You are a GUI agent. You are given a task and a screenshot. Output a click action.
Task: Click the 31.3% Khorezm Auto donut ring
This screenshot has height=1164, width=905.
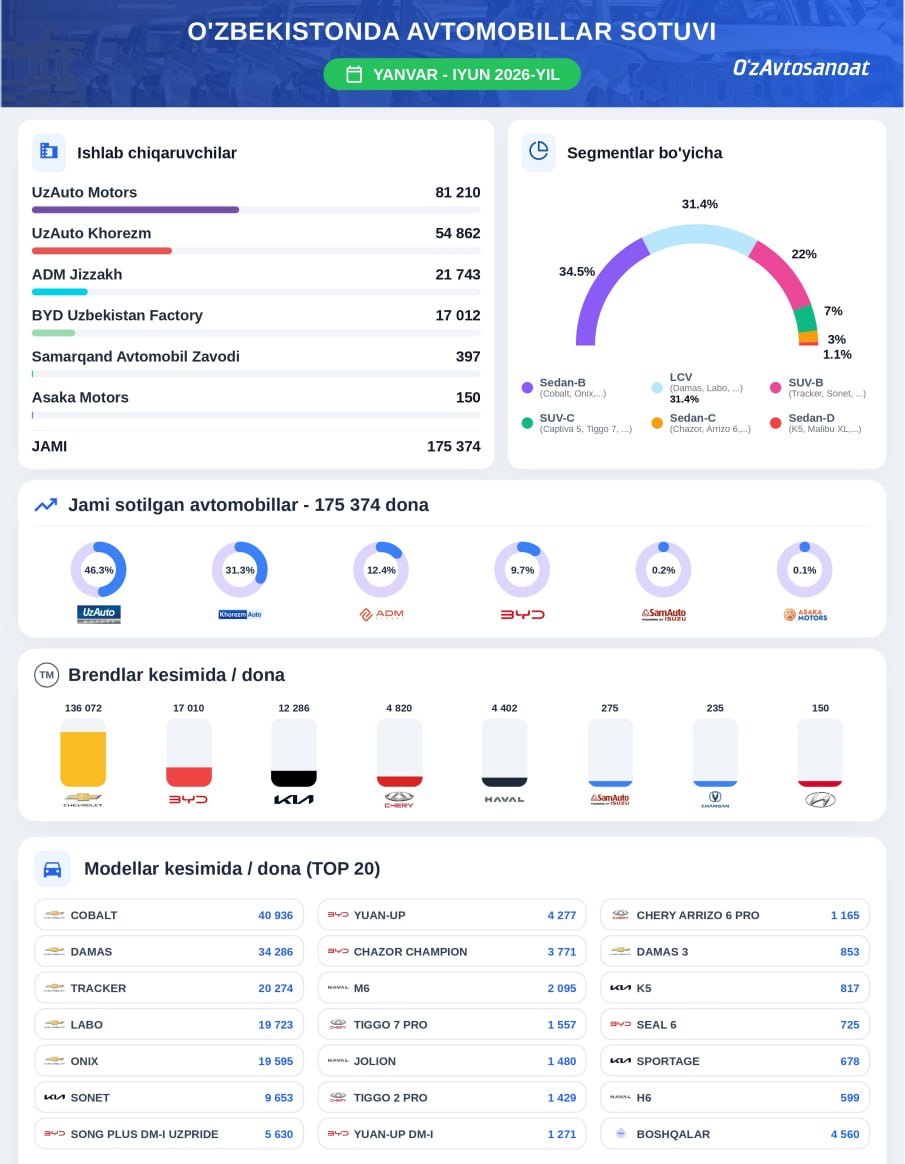click(x=240, y=569)
